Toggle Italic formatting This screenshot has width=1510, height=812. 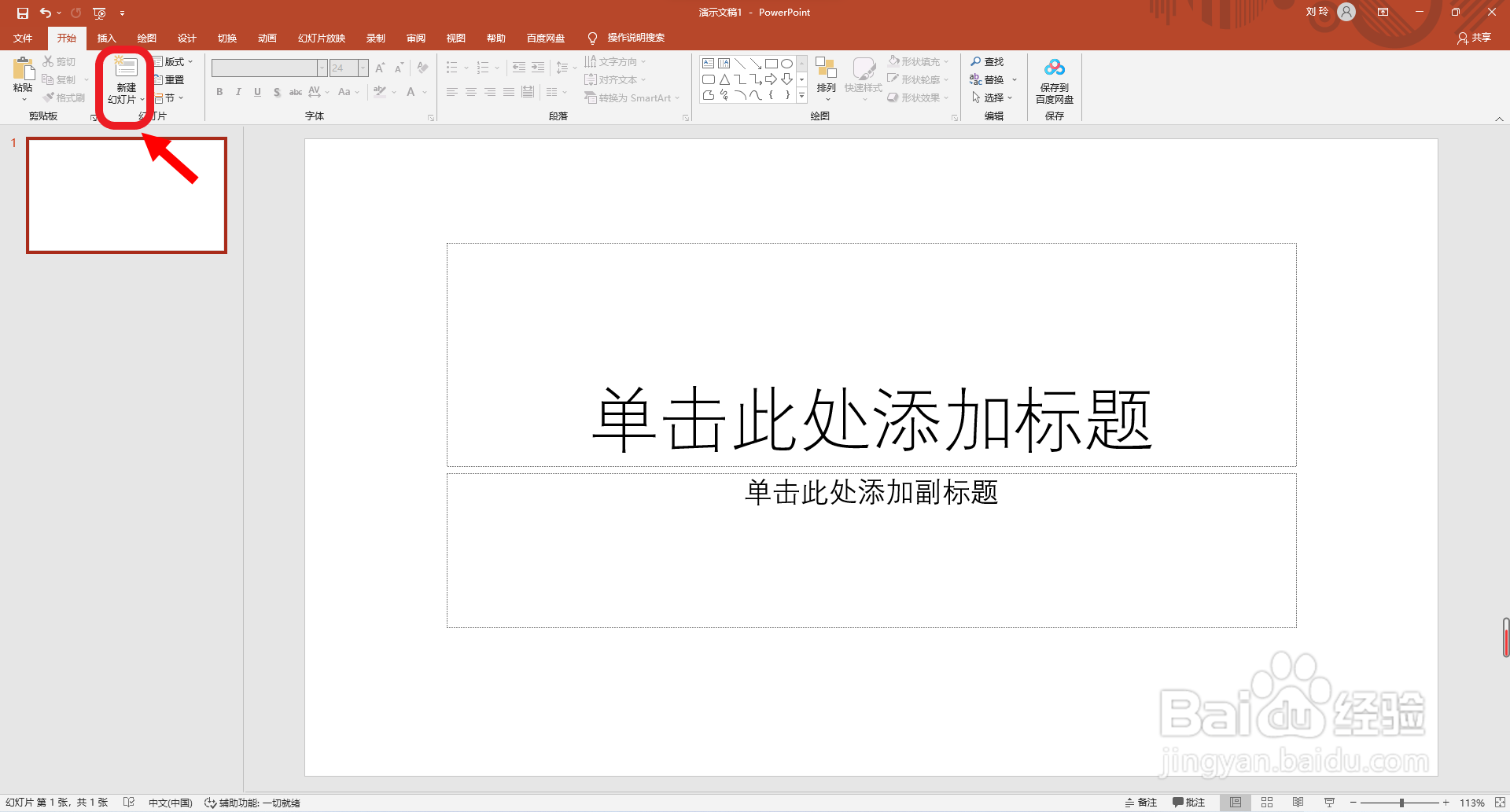point(238,92)
